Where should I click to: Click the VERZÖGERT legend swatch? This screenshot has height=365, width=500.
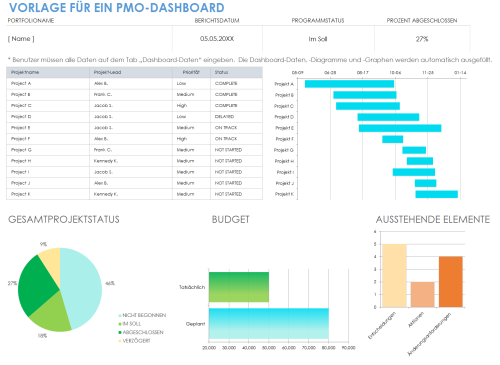120,341
